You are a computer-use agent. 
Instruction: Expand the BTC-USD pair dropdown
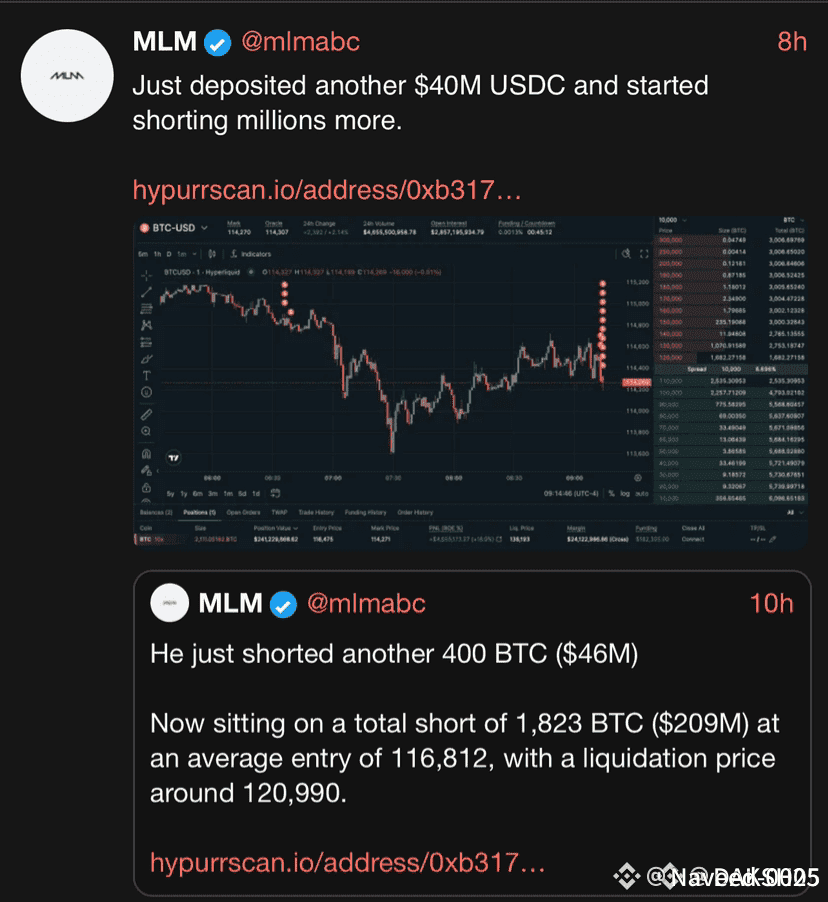click(x=205, y=227)
